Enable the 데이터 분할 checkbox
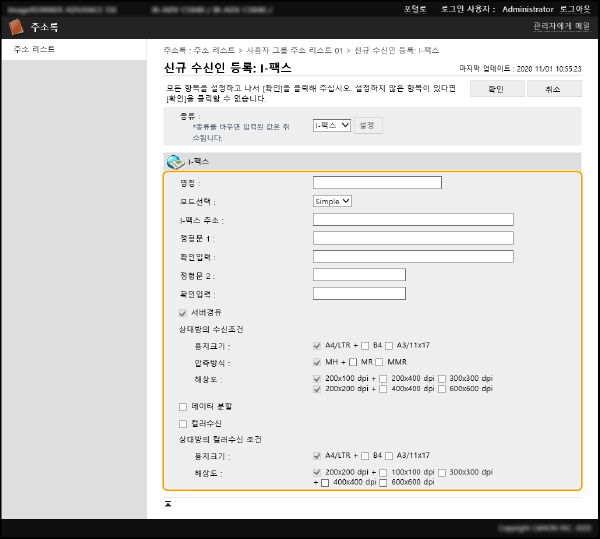 coord(182,407)
